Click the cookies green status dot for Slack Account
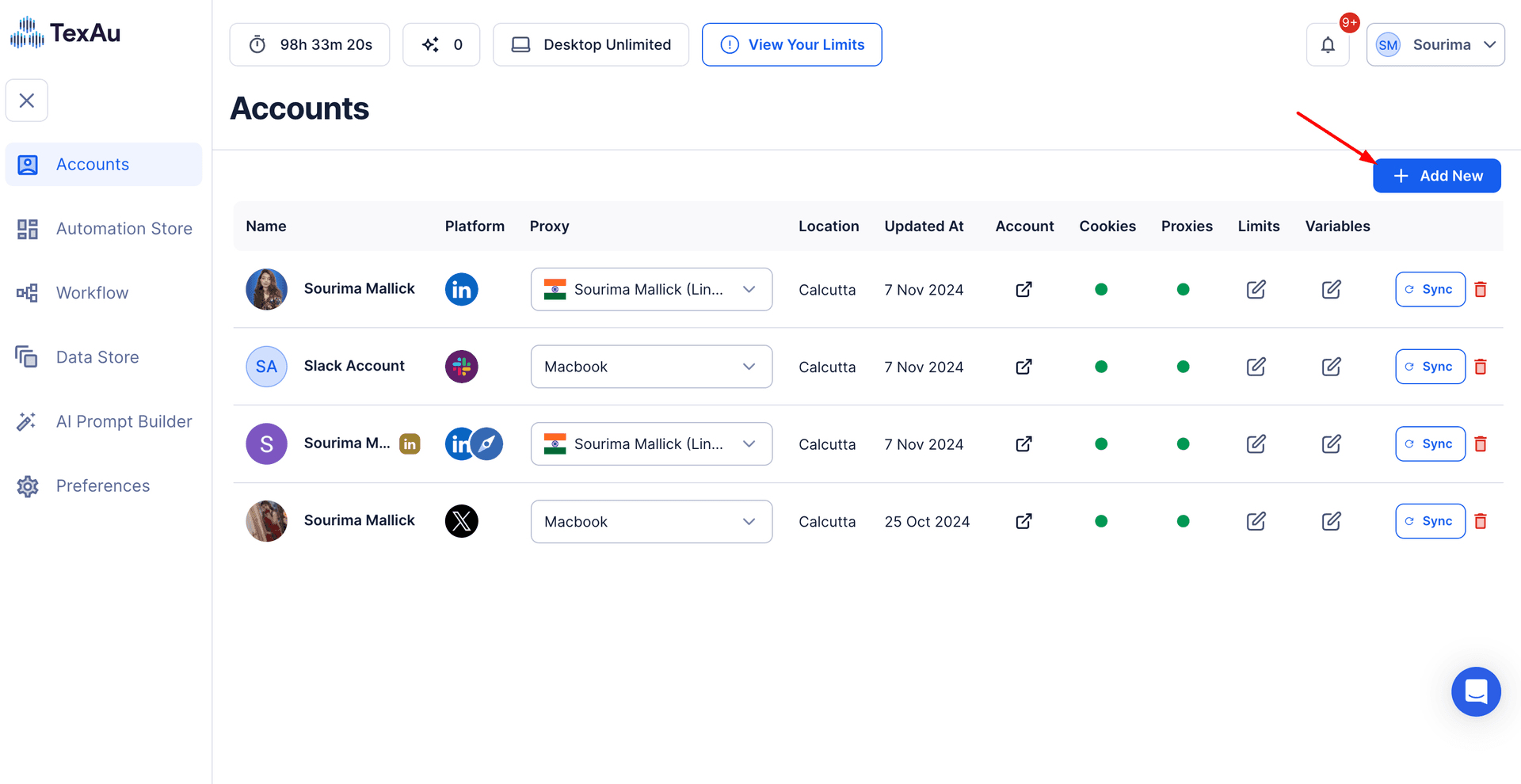The height and width of the screenshot is (784, 1521). click(1100, 367)
